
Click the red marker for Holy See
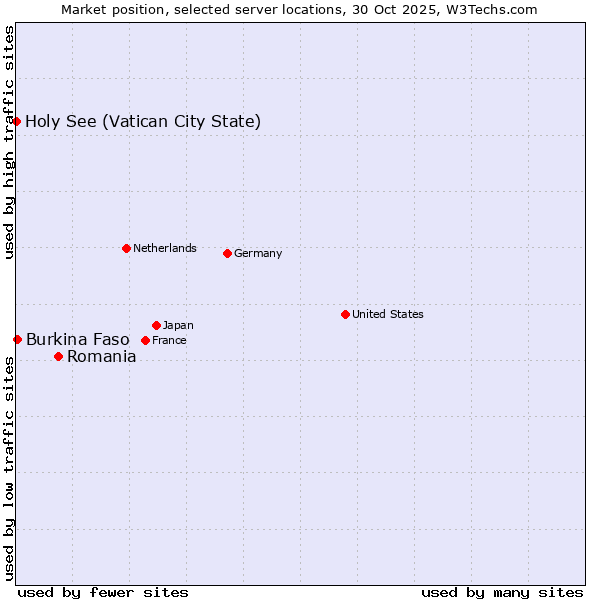(x=17, y=121)
